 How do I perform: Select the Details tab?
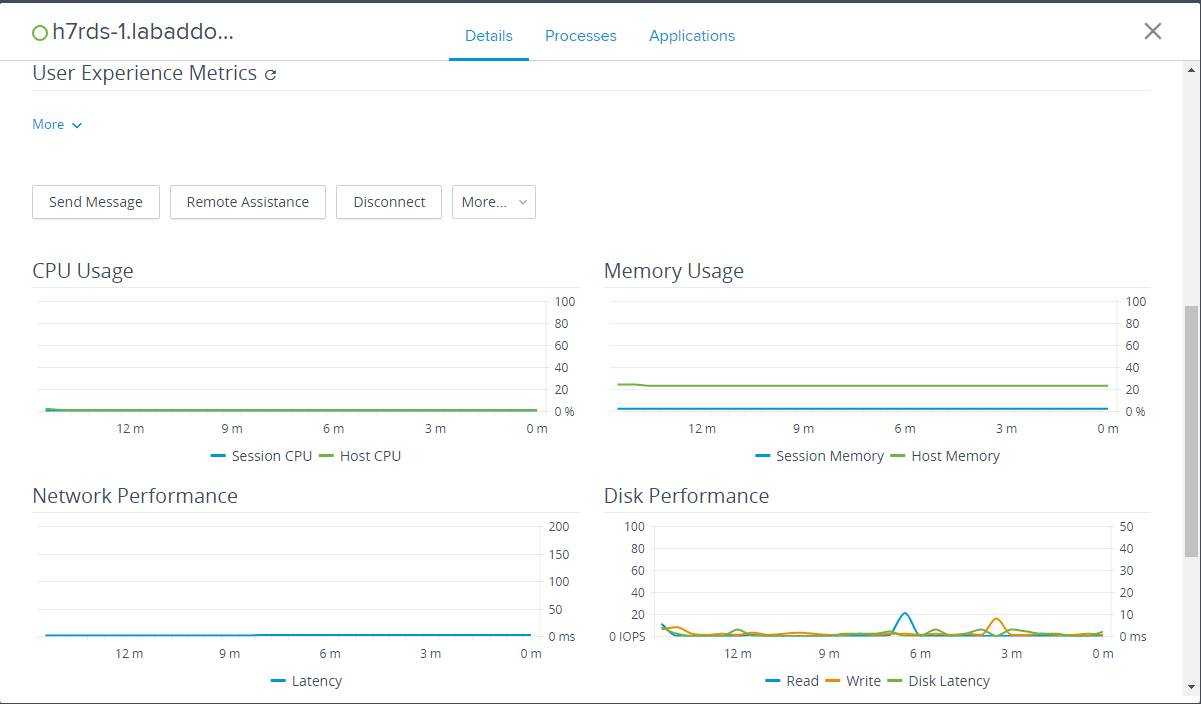tap(488, 36)
